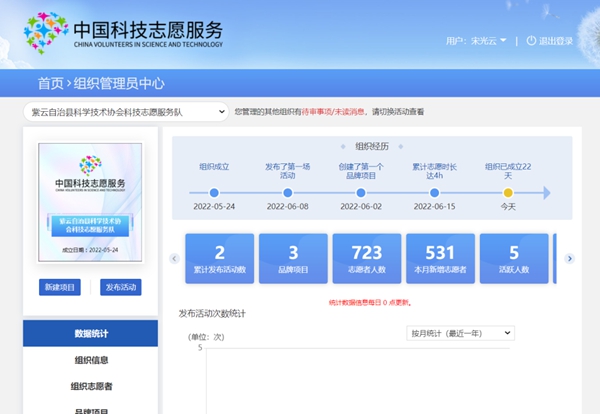Click the red 待审事项/未读消息 text
This screenshot has width=600, height=414.
click(x=333, y=112)
